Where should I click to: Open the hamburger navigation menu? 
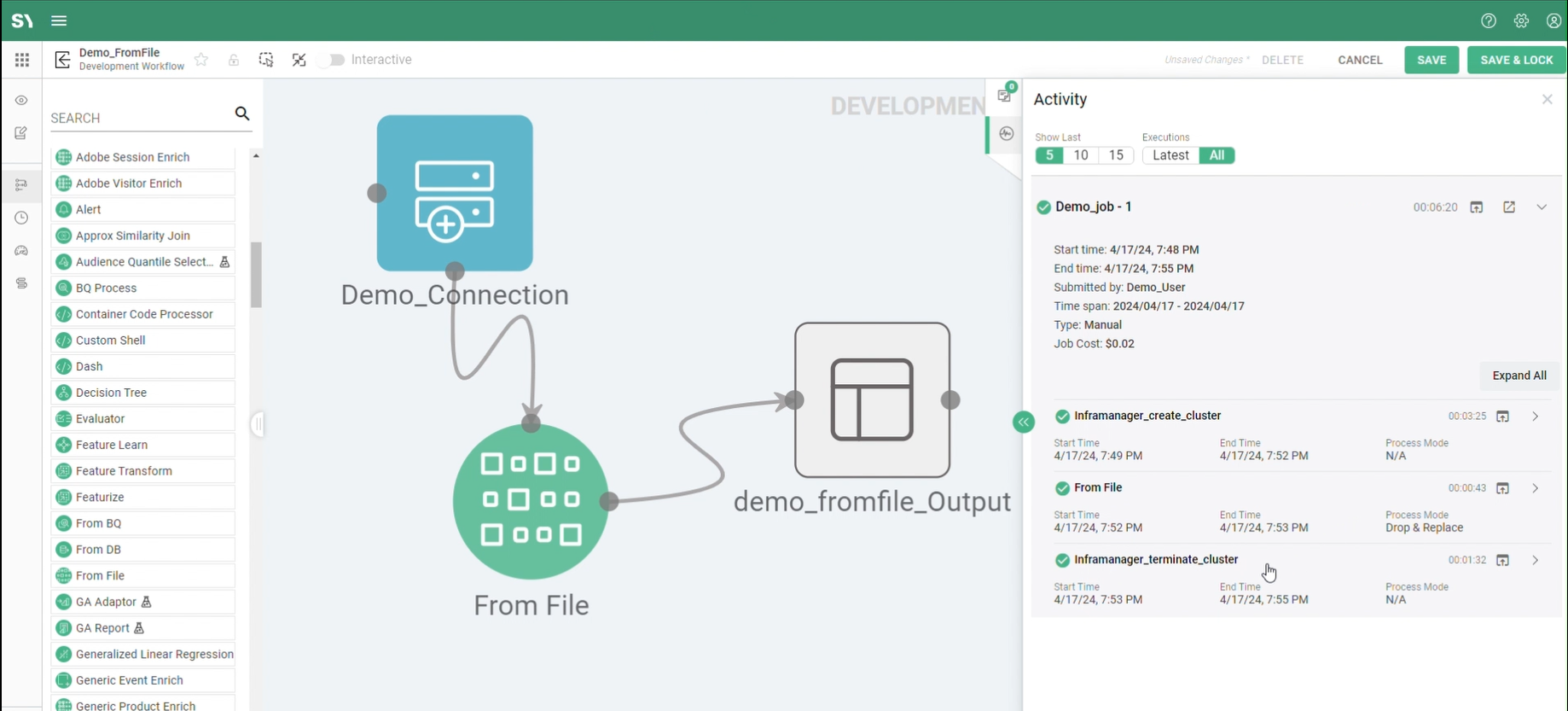click(59, 20)
